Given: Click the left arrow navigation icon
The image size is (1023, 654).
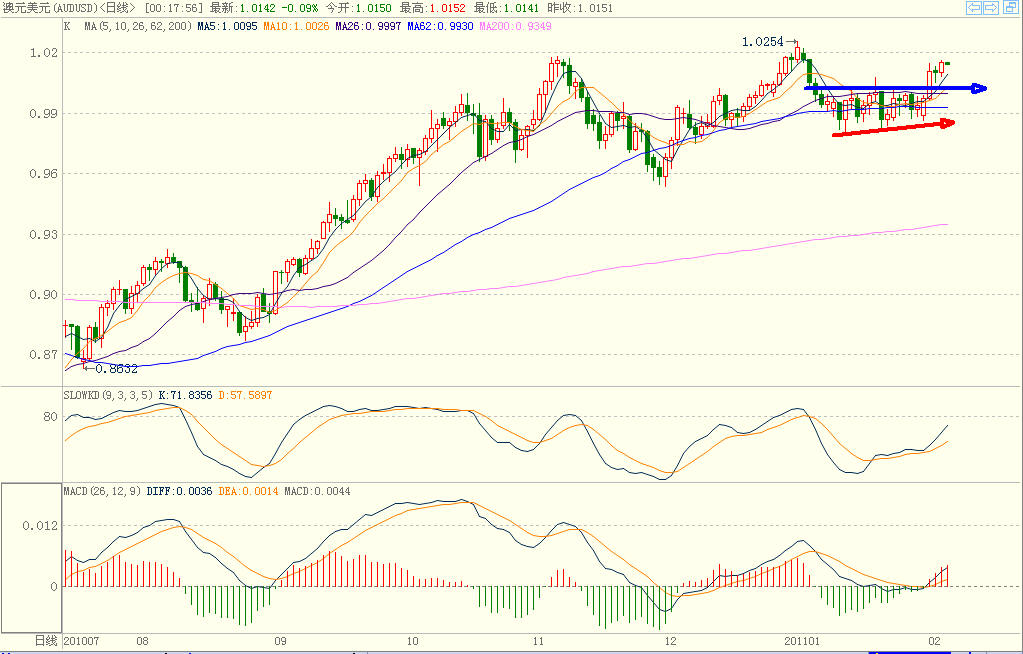Looking at the screenshot, I should (973, 8).
